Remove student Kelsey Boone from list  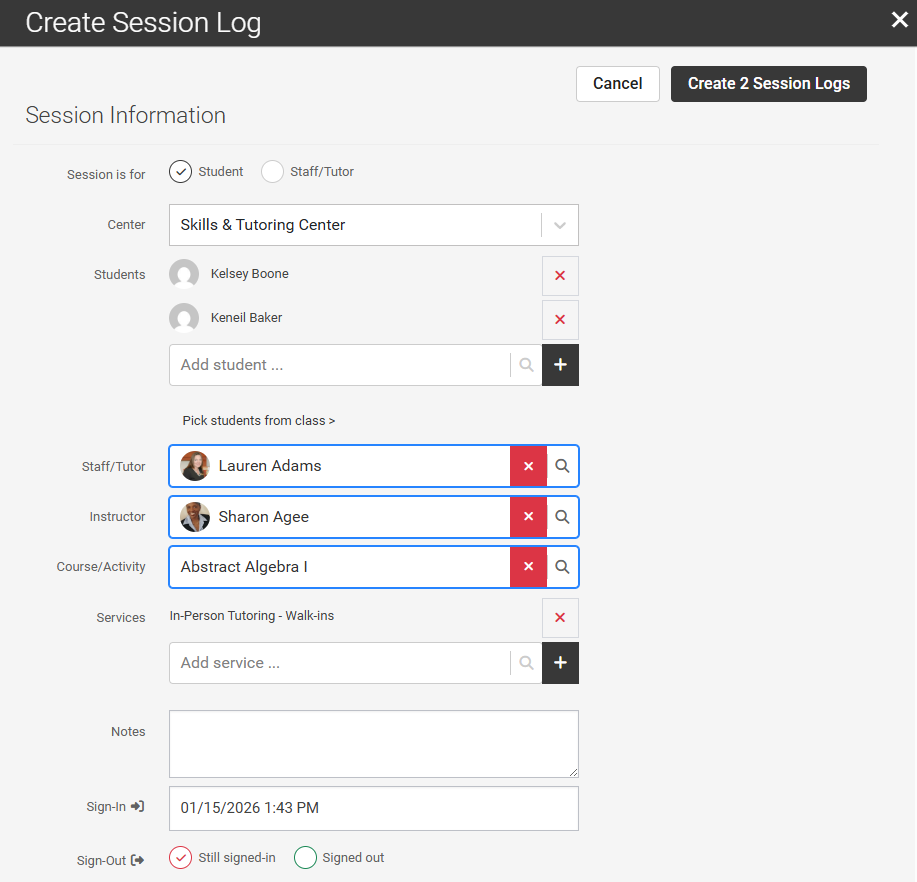pyautogui.click(x=560, y=276)
